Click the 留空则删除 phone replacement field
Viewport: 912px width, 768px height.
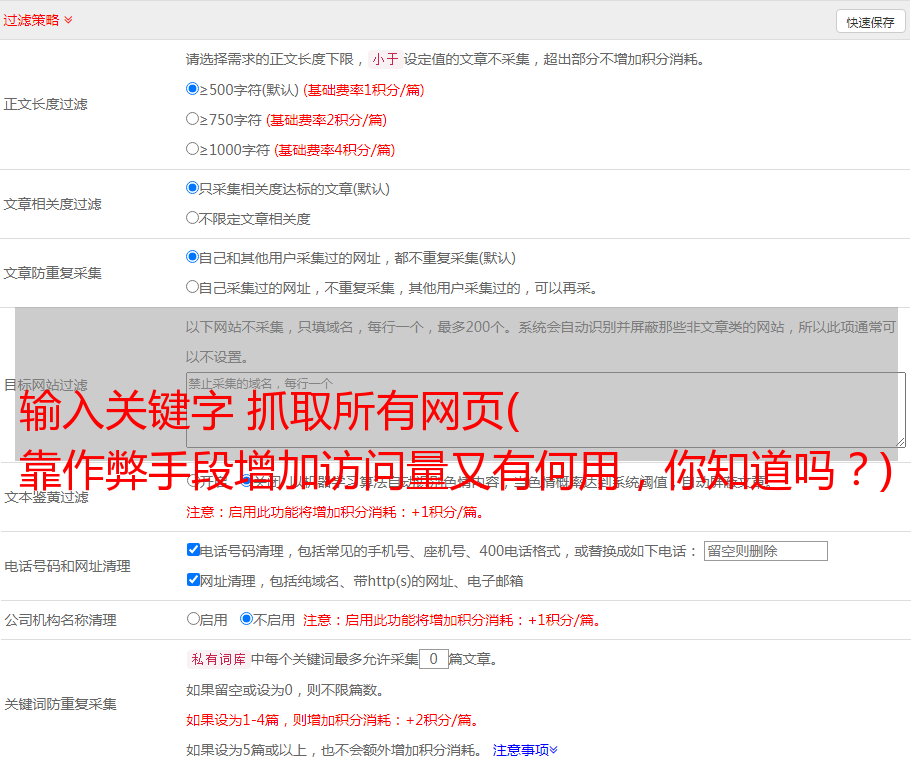coord(765,551)
